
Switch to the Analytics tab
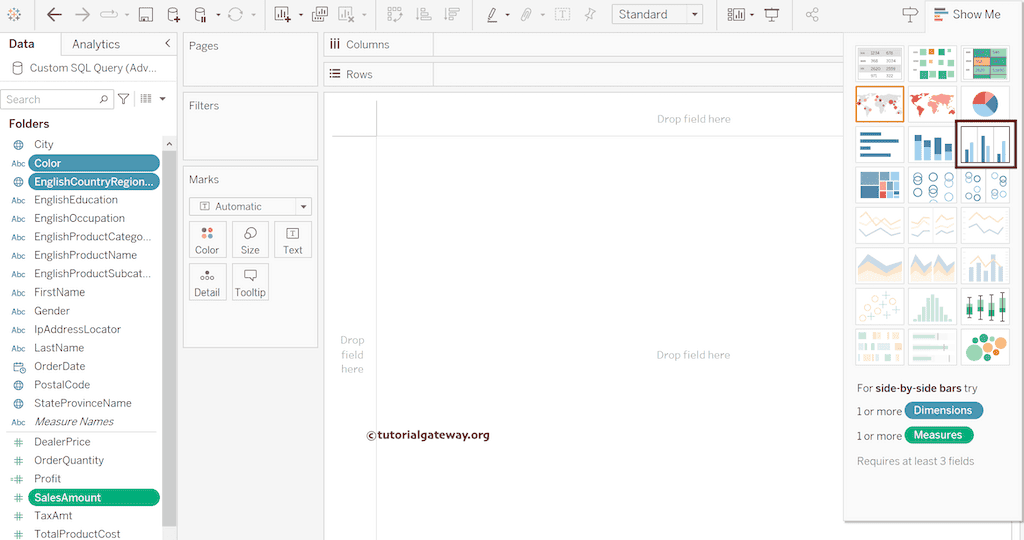(96, 44)
